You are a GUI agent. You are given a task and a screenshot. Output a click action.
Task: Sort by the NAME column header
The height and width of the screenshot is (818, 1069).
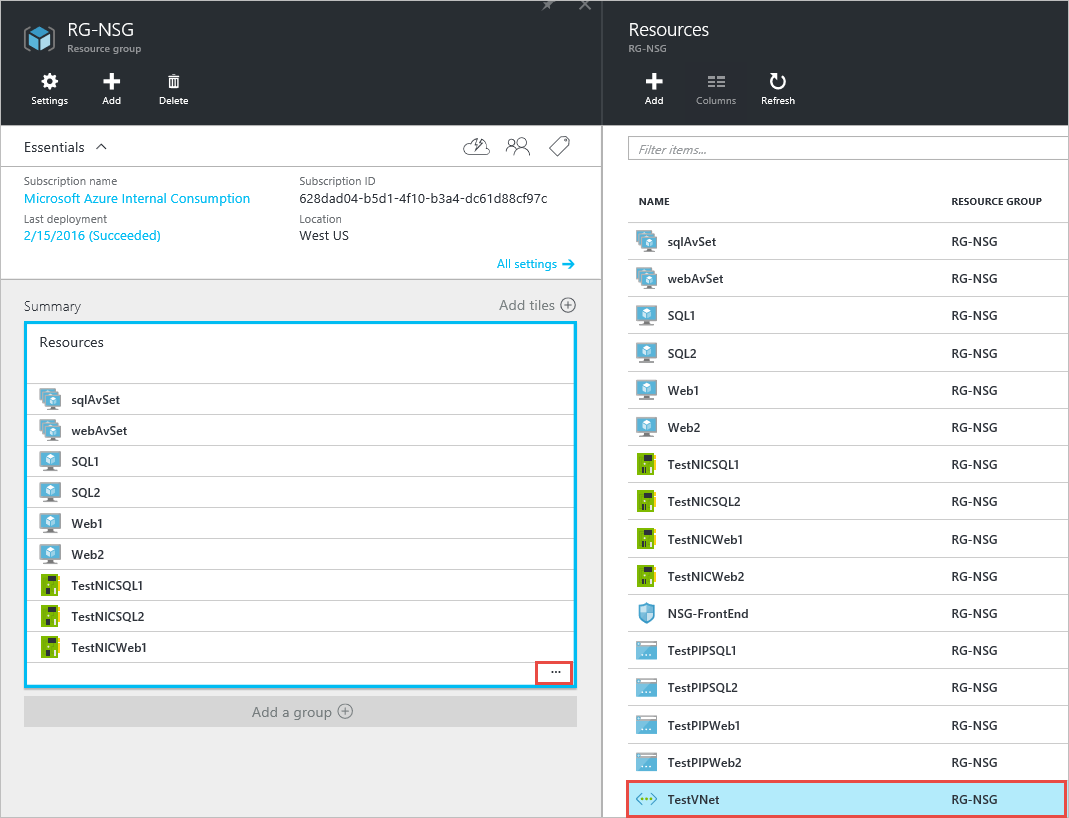pos(654,202)
